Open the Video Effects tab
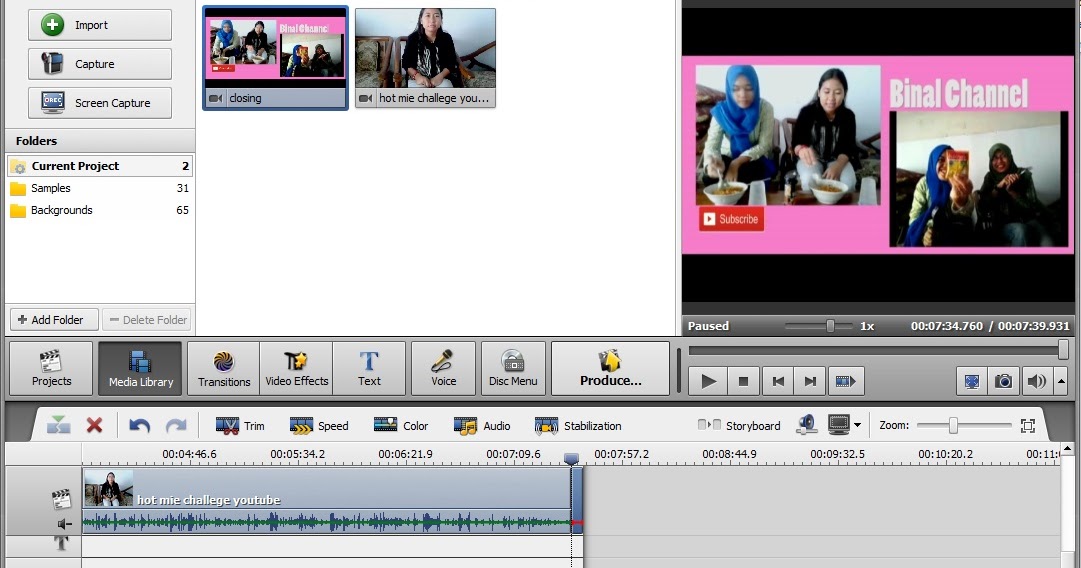Screen dimensions: 1081x568 pos(296,369)
